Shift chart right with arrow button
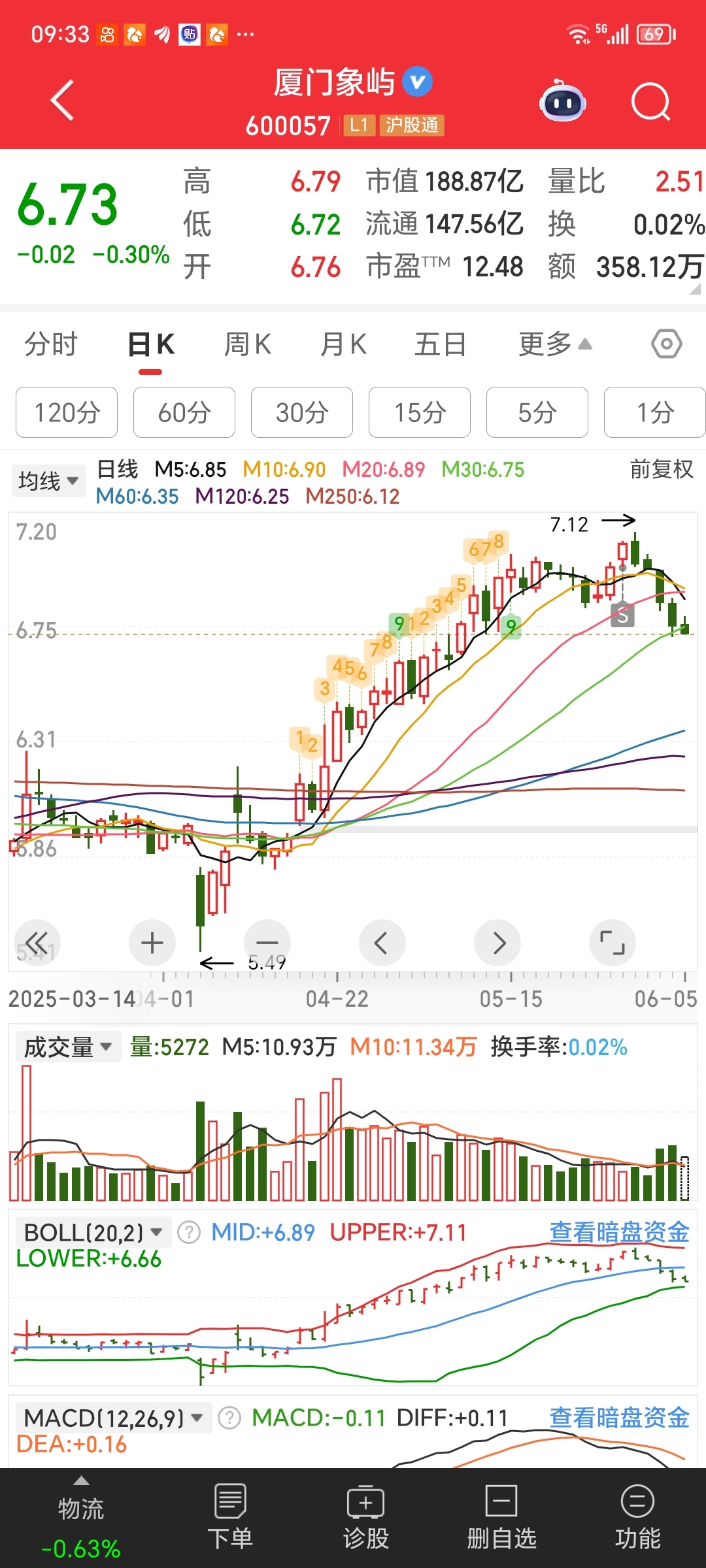Image resolution: width=706 pixels, height=1568 pixels. tap(497, 943)
